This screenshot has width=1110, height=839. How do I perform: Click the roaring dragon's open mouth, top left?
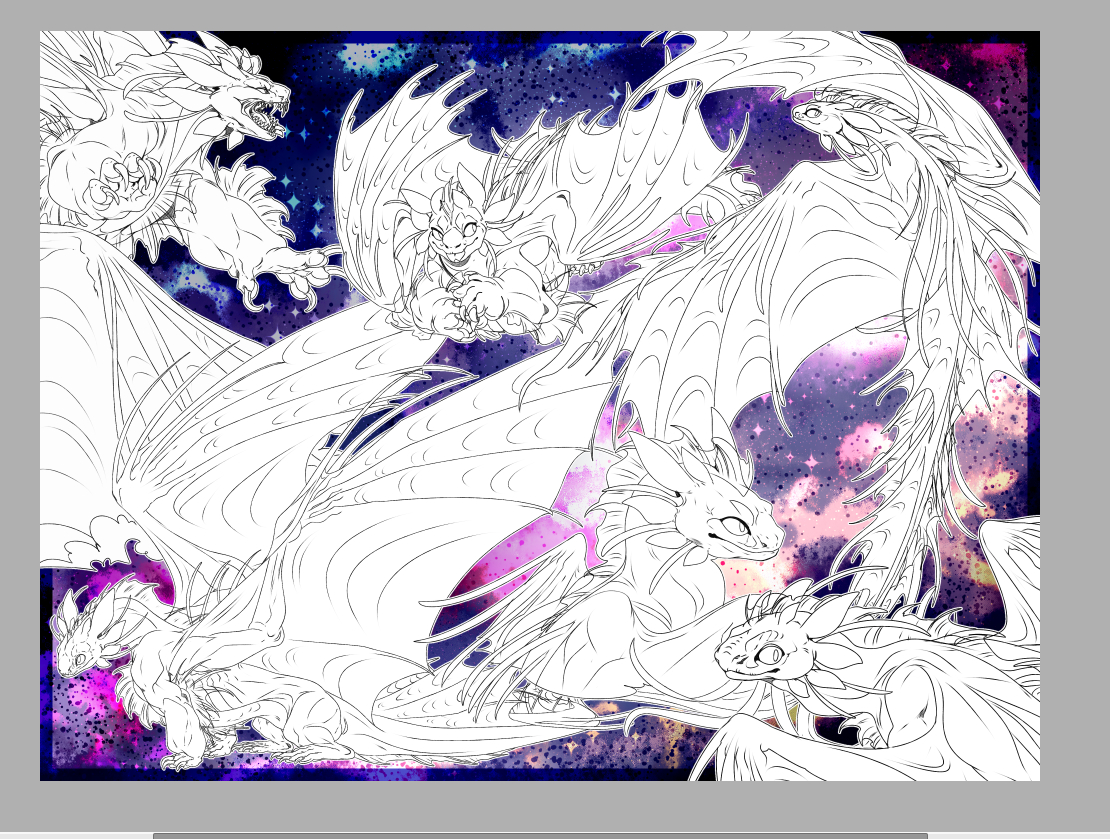267,118
